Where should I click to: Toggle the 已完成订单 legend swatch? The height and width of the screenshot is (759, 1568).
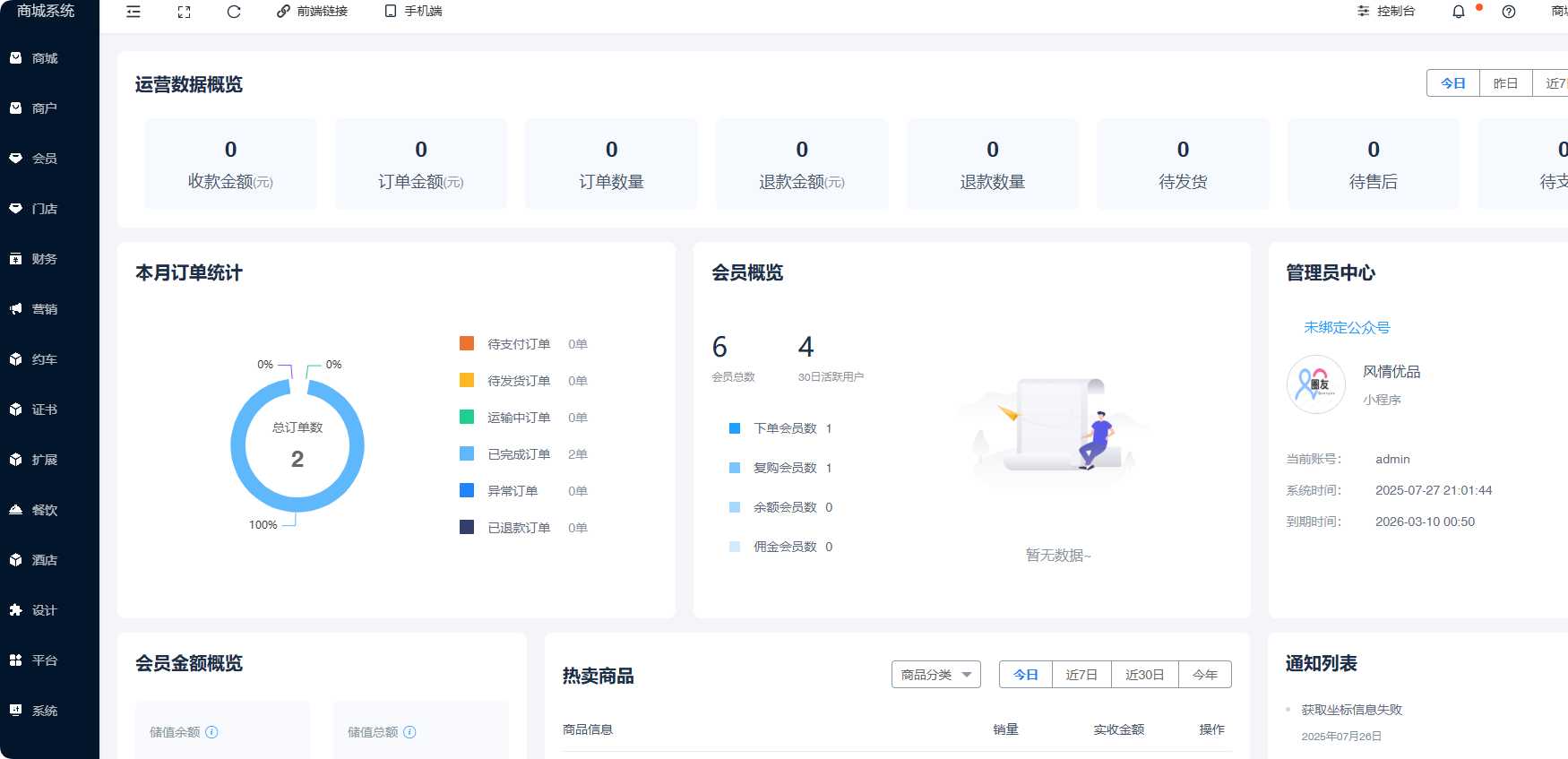click(x=467, y=453)
